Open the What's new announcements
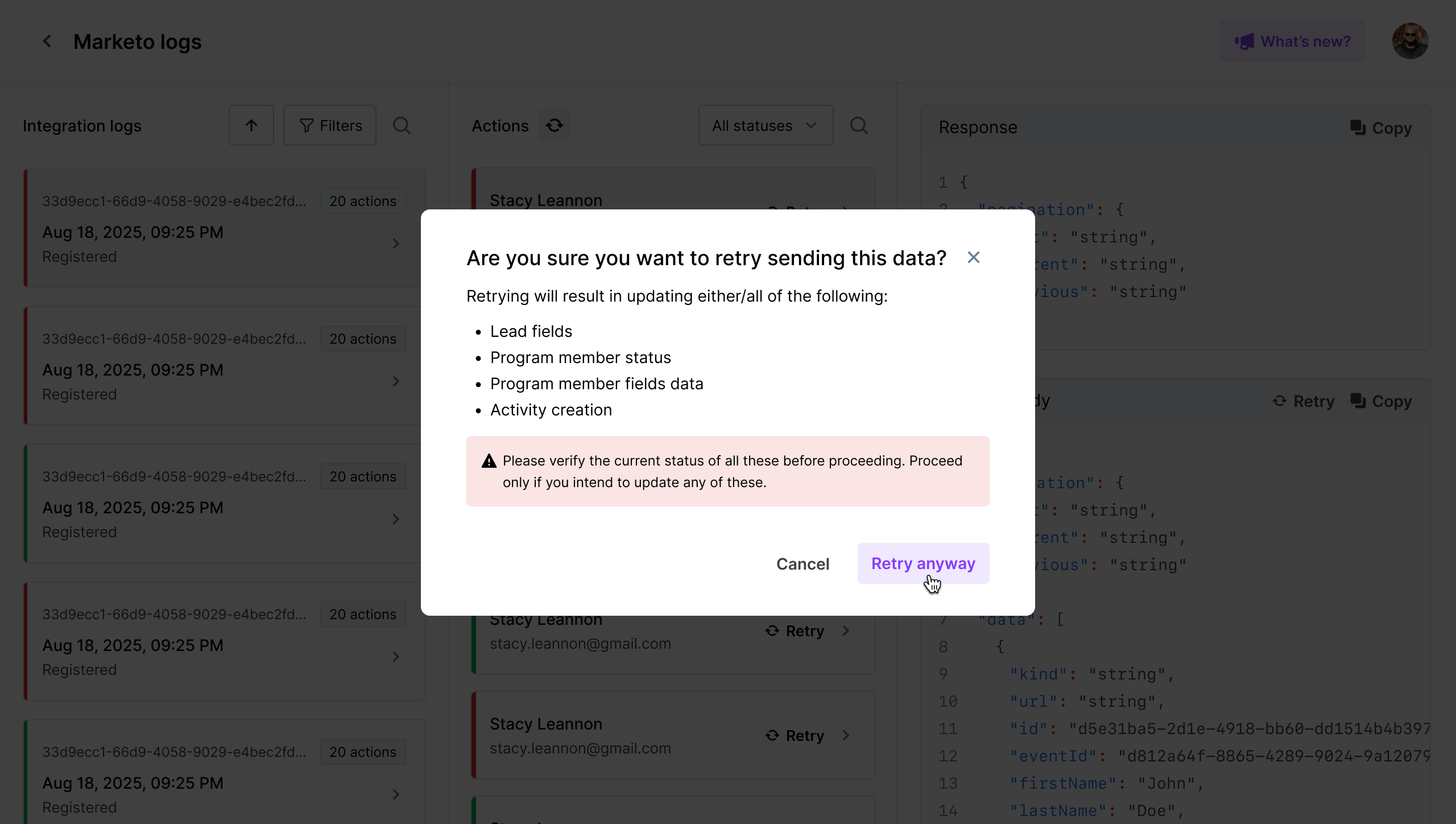Screen dimensions: 1456x824 (x=1292, y=42)
